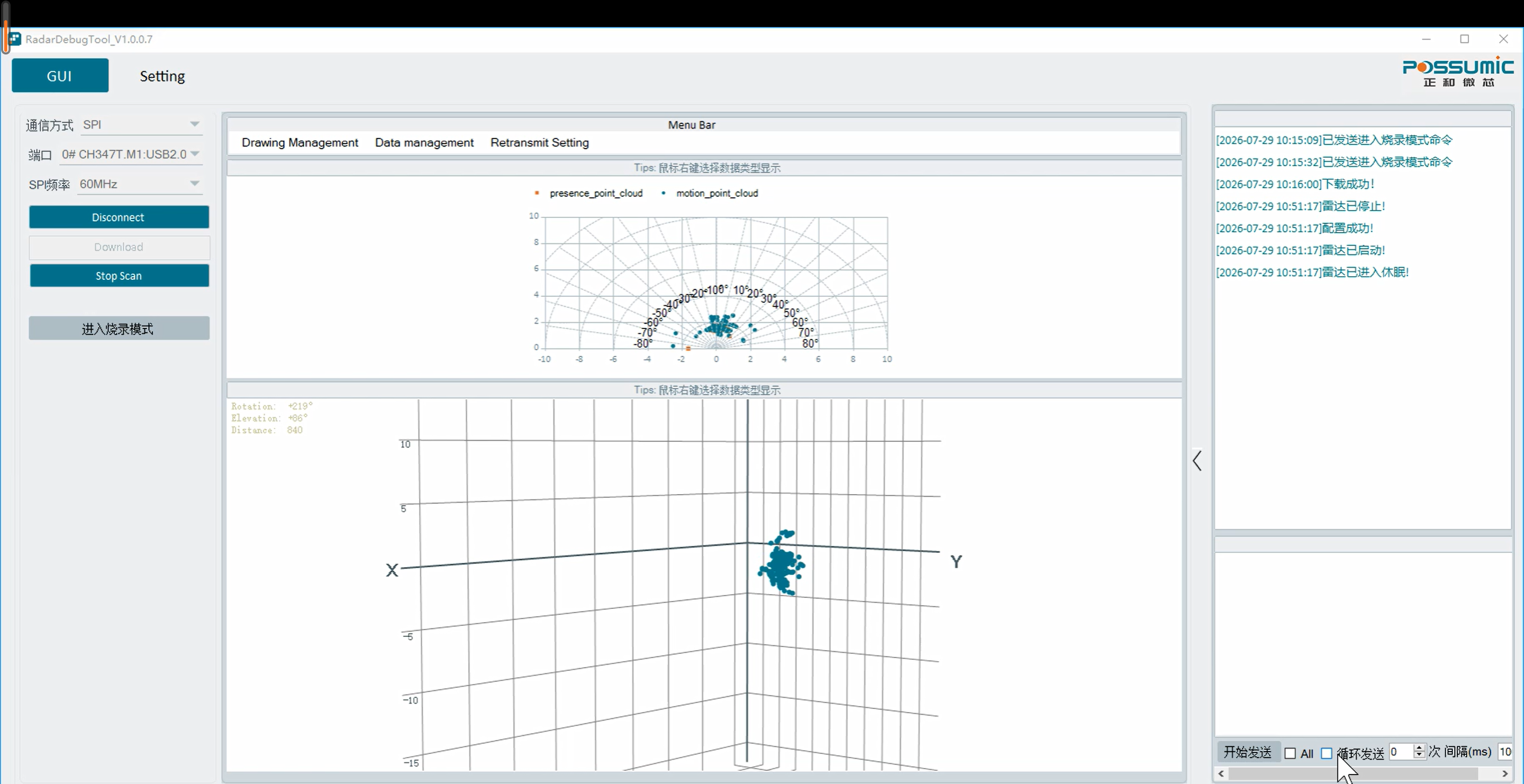Click the log entry 雷达已进入休眠!

(x=1312, y=272)
